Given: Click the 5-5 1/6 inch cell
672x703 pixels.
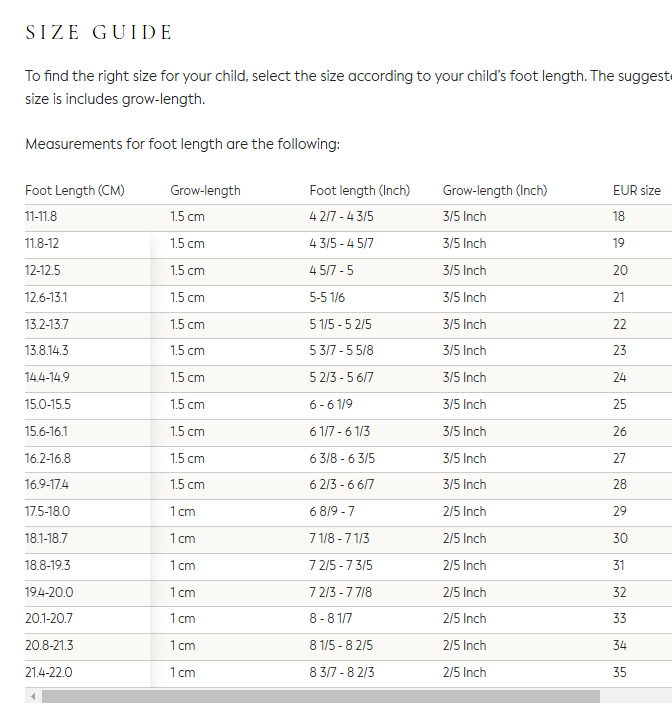Looking at the screenshot, I should (x=327, y=297).
